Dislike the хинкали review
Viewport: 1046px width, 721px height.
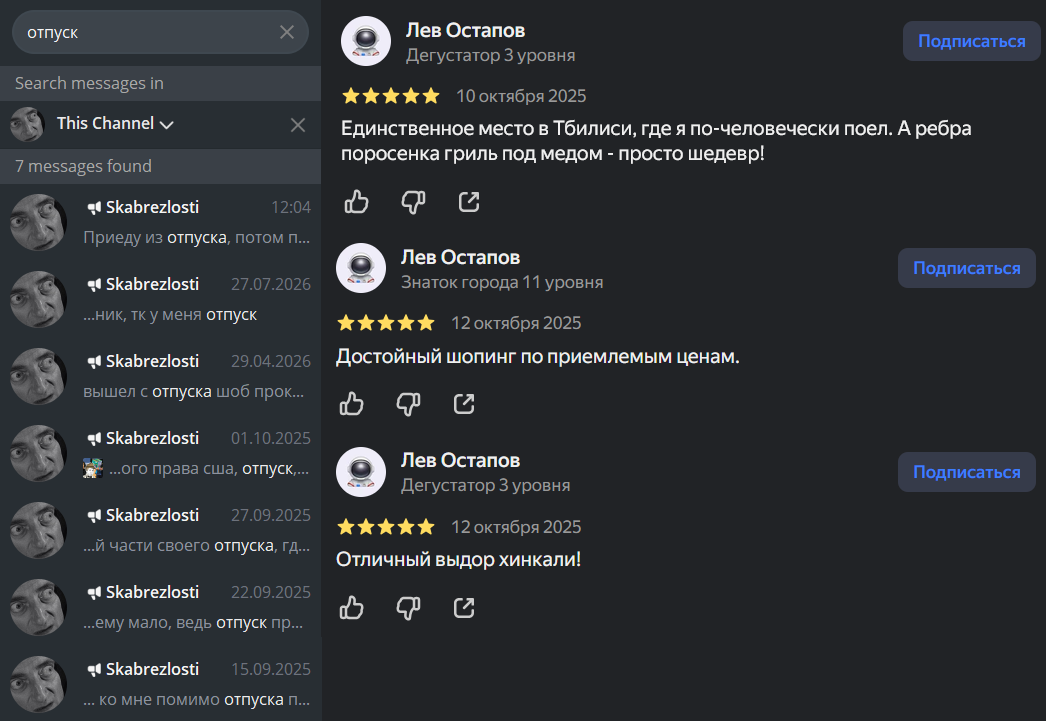[408, 608]
